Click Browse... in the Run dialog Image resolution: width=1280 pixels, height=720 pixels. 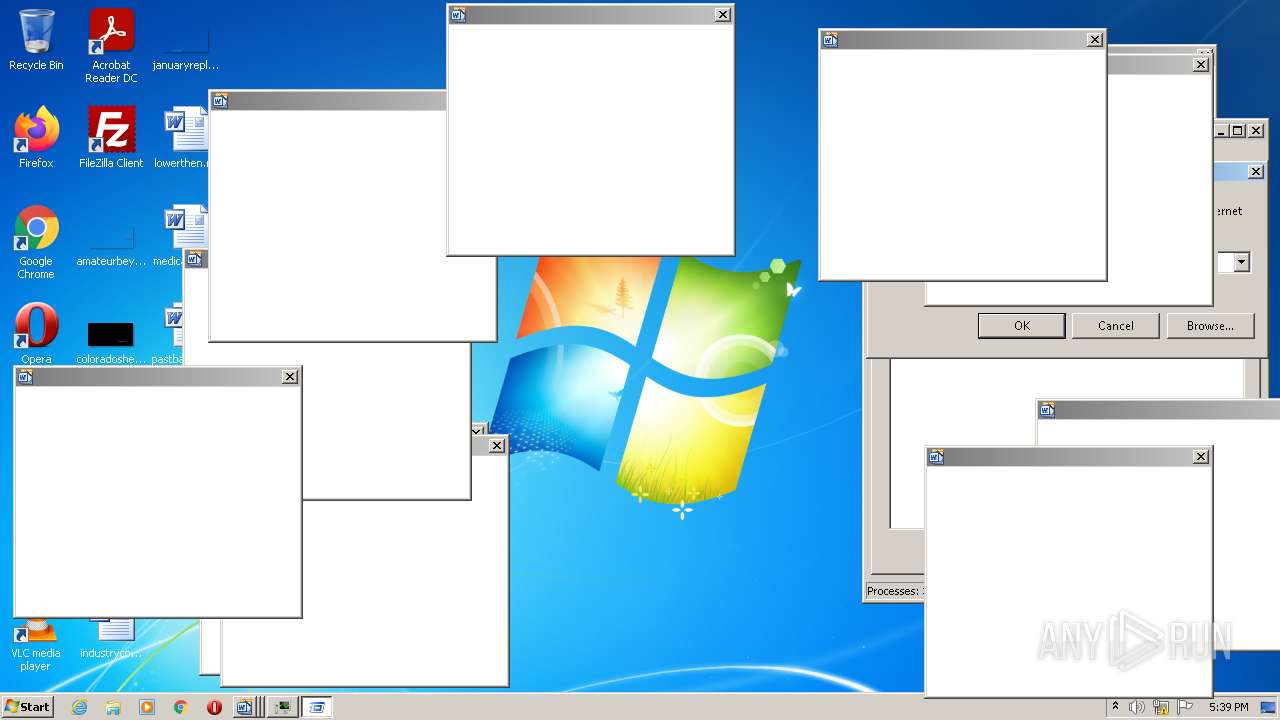pos(1210,325)
